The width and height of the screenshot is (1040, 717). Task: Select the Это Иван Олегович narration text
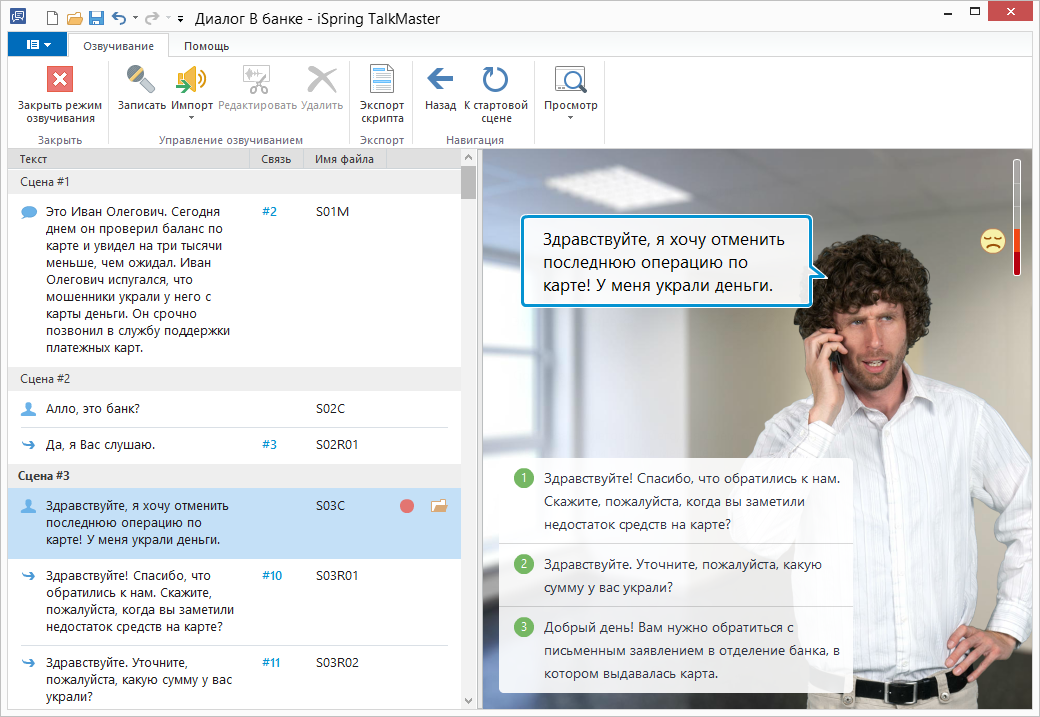(138, 280)
